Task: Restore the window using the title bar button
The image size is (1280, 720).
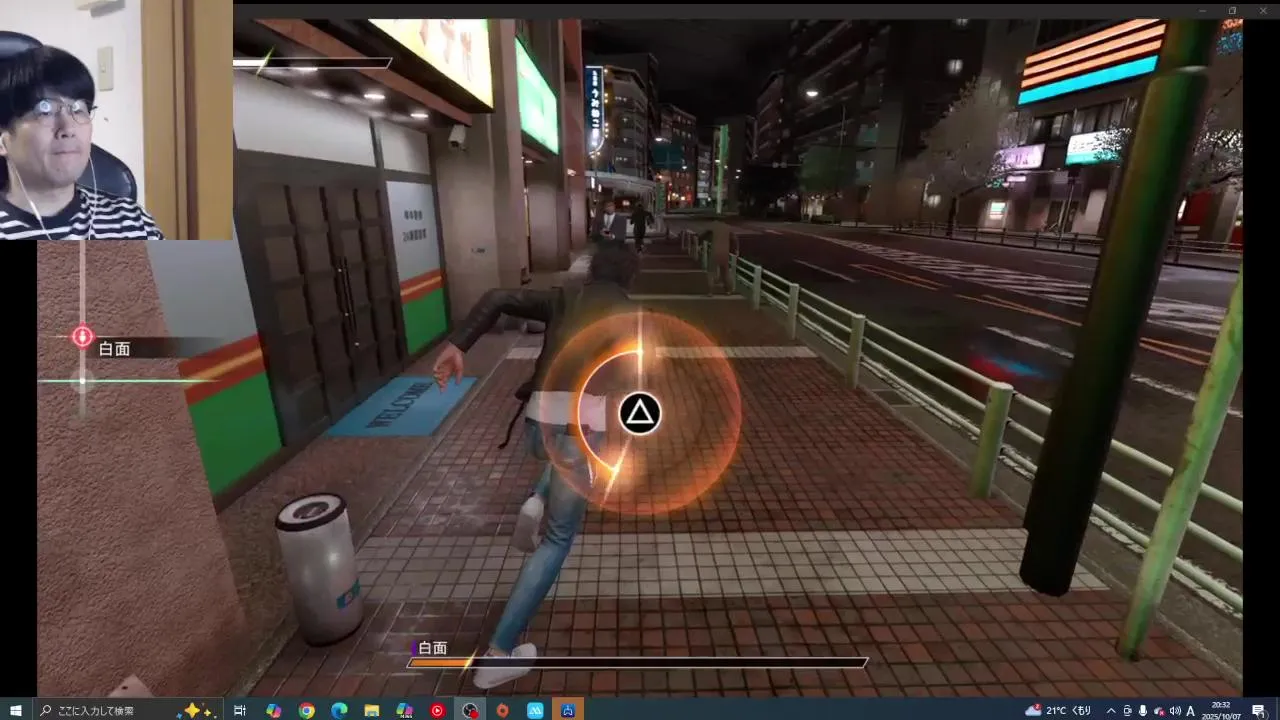Action: click(1232, 10)
